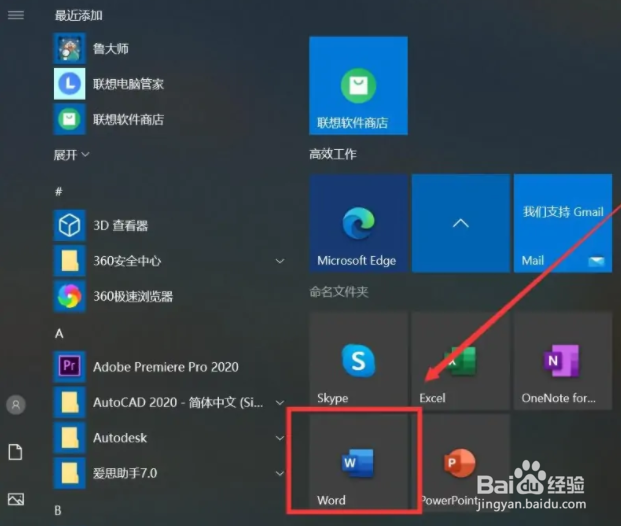Screen dimensions: 621x526
Task: Expand recently added list via 展开
Action: pyautogui.click(x=71, y=154)
